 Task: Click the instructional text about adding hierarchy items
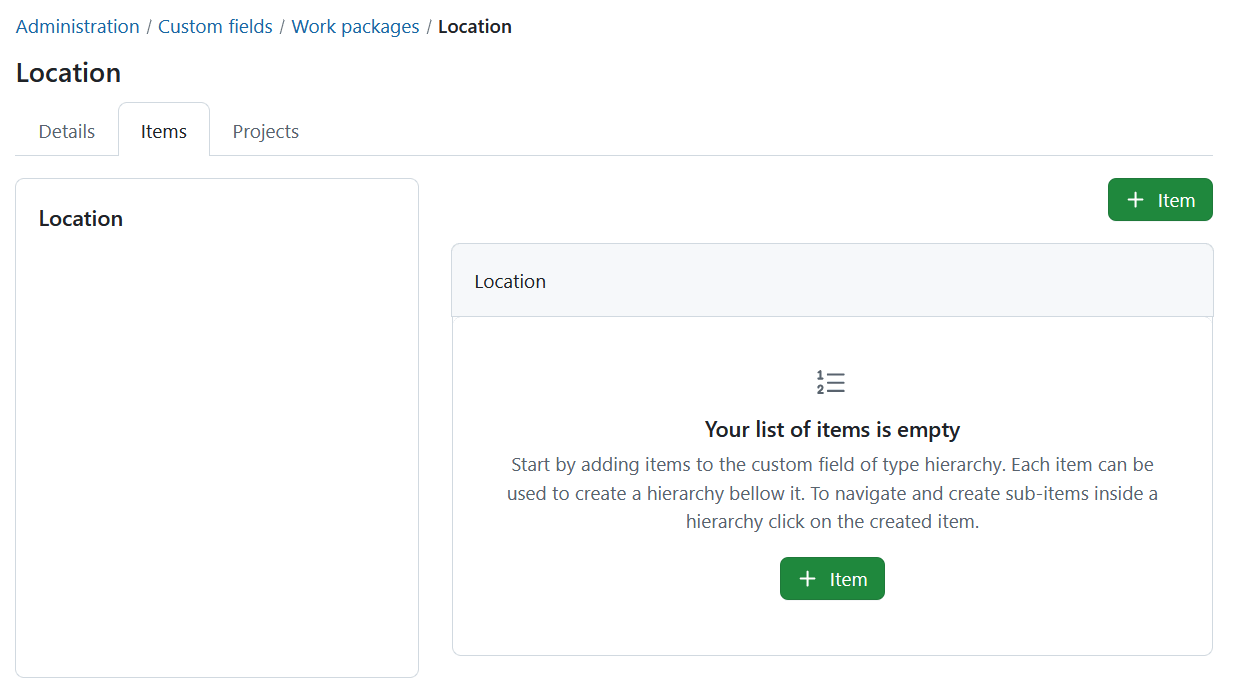[831, 492]
